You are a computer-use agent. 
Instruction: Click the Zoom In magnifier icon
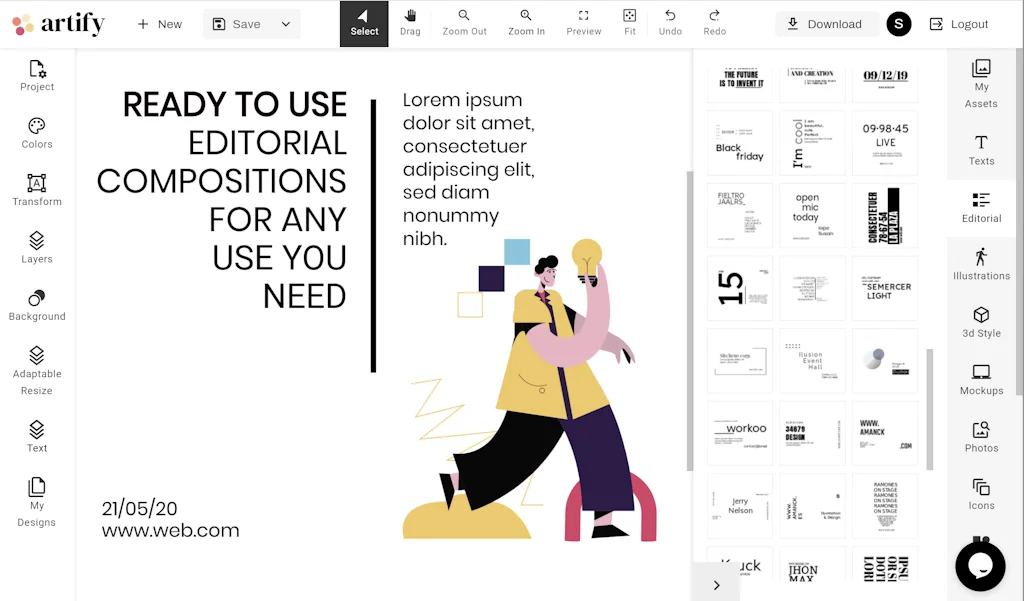pyautogui.click(x=526, y=22)
